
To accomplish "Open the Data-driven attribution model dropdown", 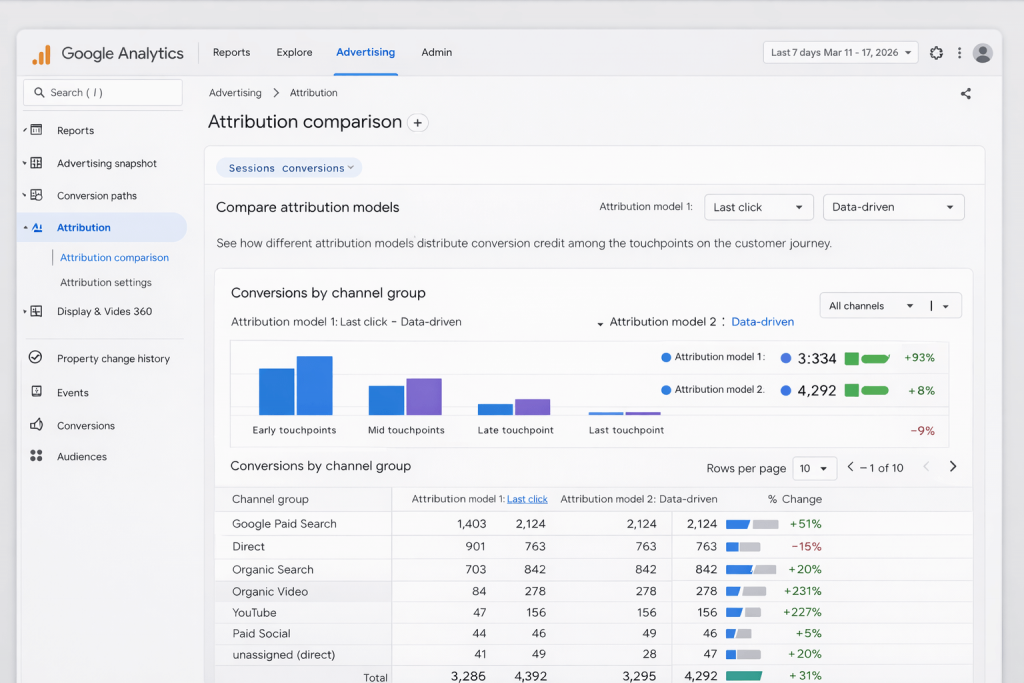I will (893, 207).
